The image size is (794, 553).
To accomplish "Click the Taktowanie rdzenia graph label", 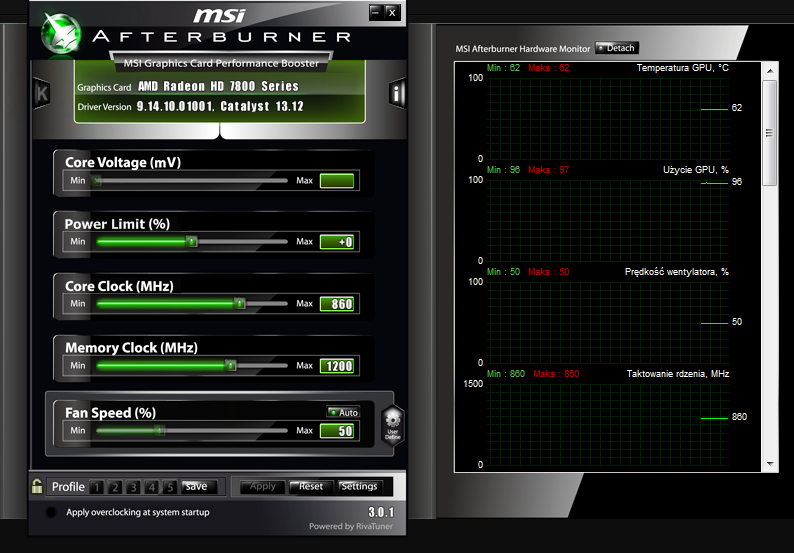I will pos(678,374).
